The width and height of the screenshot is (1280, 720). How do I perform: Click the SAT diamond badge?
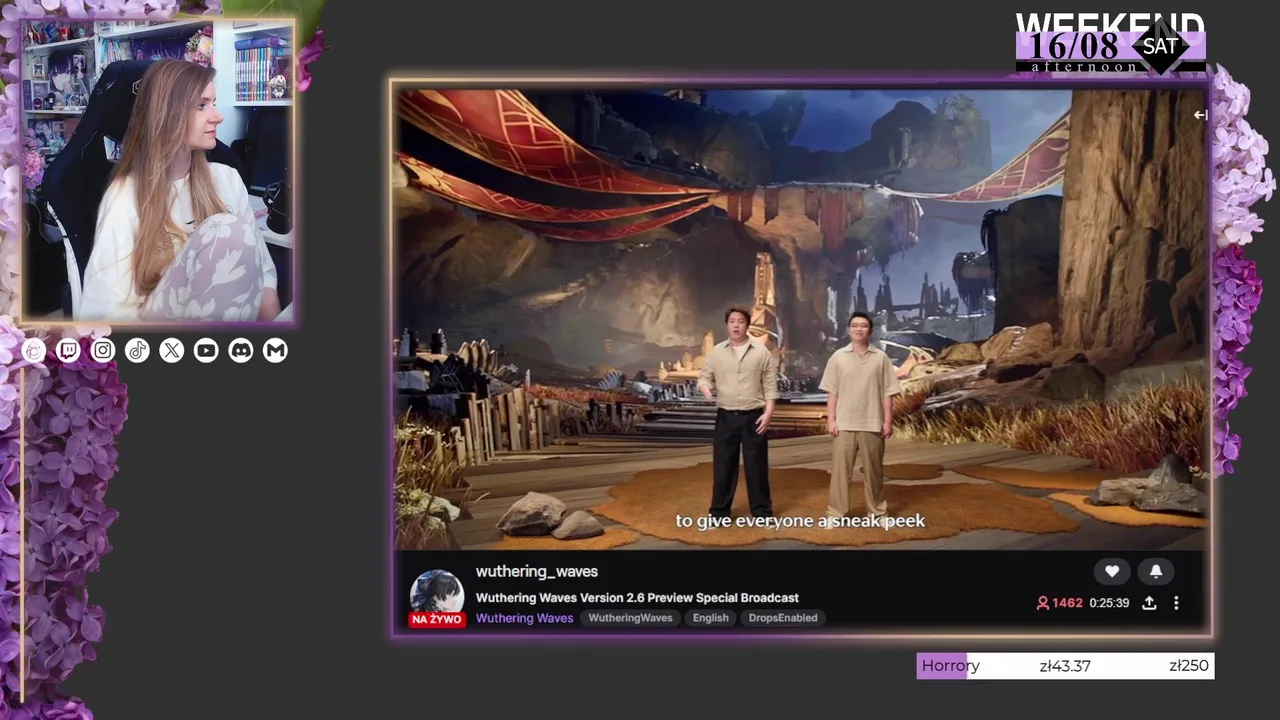click(x=1160, y=46)
